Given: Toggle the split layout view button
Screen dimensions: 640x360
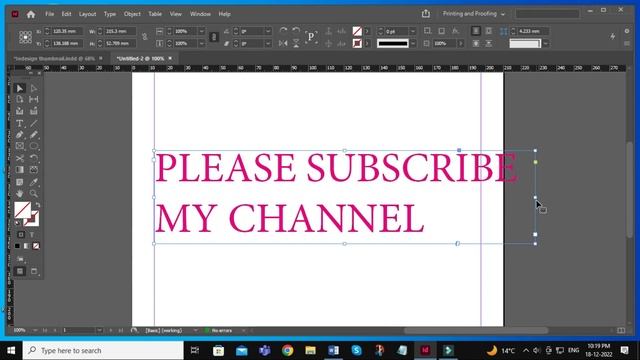Looking at the screenshot, I should pos(621,330).
